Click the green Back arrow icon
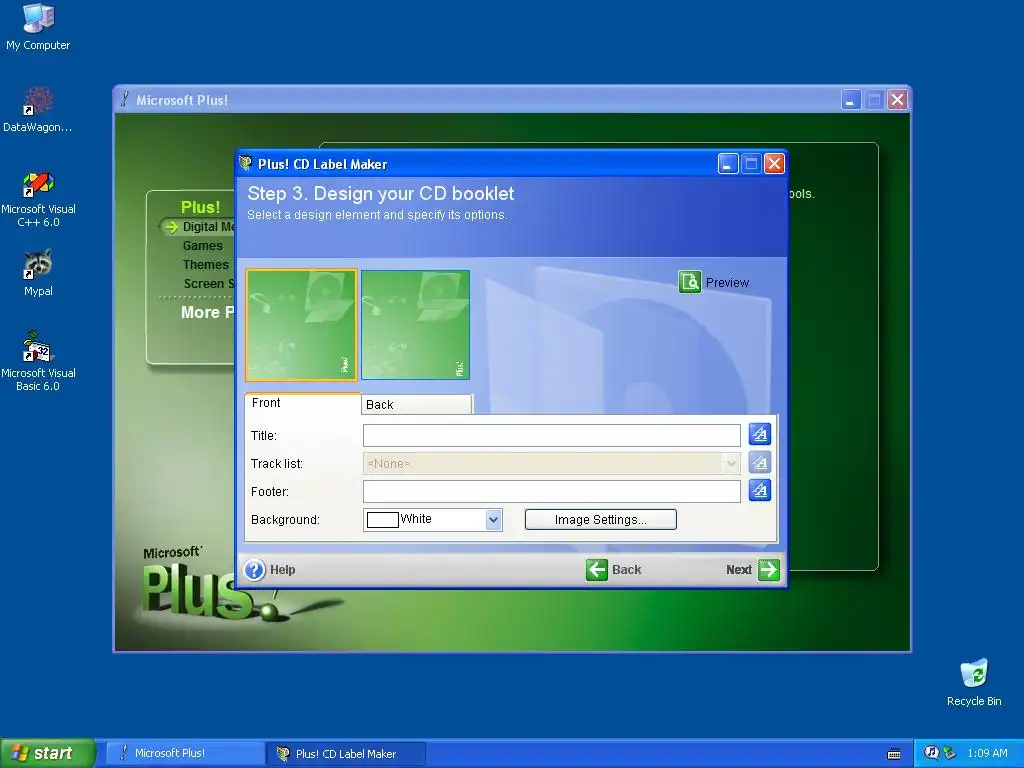The width and height of the screenshot is (1024, 768). [x=596, y=569]
